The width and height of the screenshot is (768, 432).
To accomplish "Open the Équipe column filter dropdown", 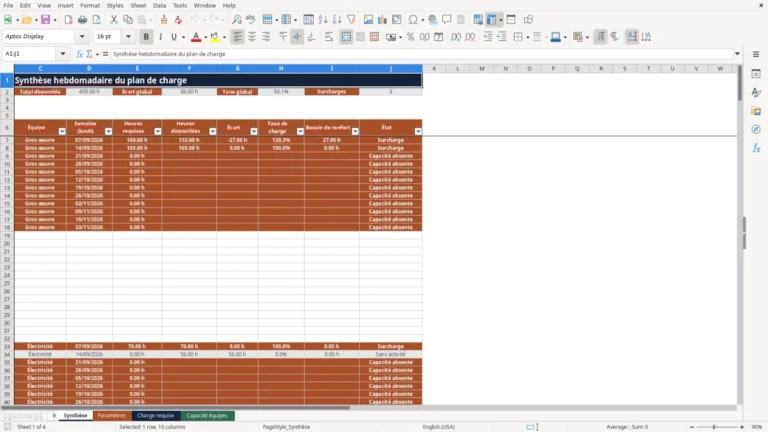I will point(62,131).
